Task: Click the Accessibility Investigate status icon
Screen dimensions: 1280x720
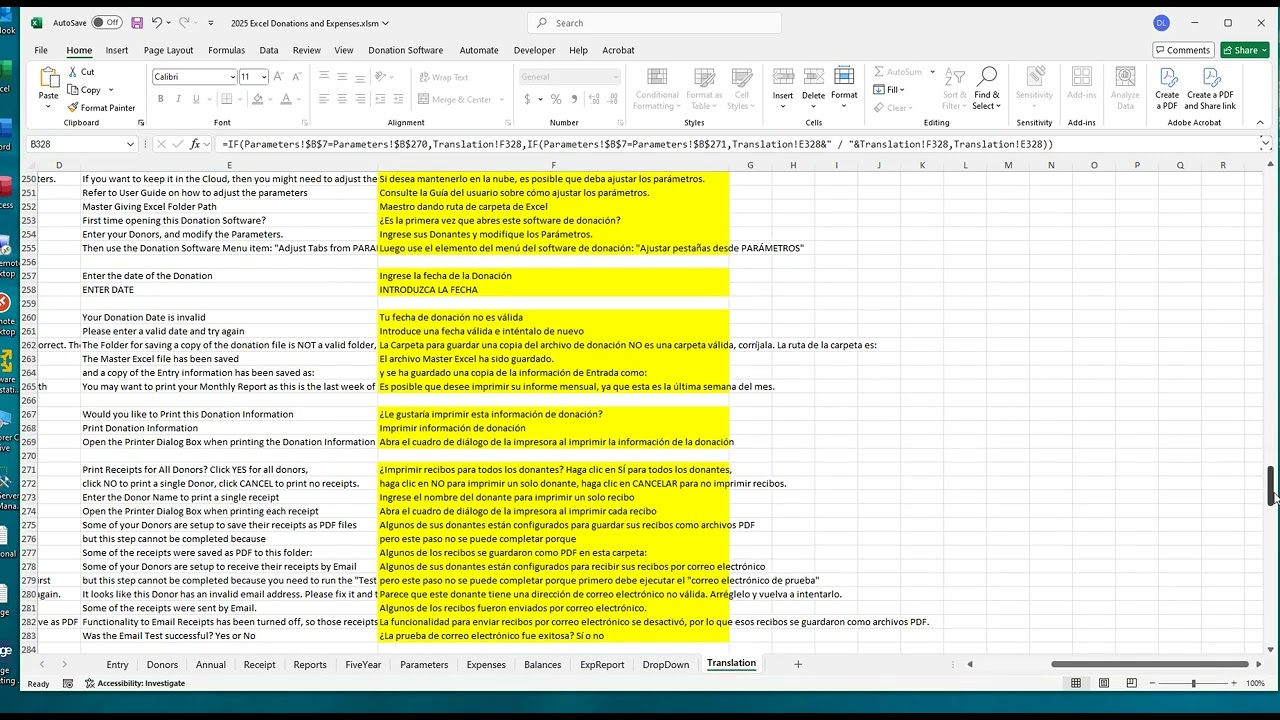Action: [90, 683]
